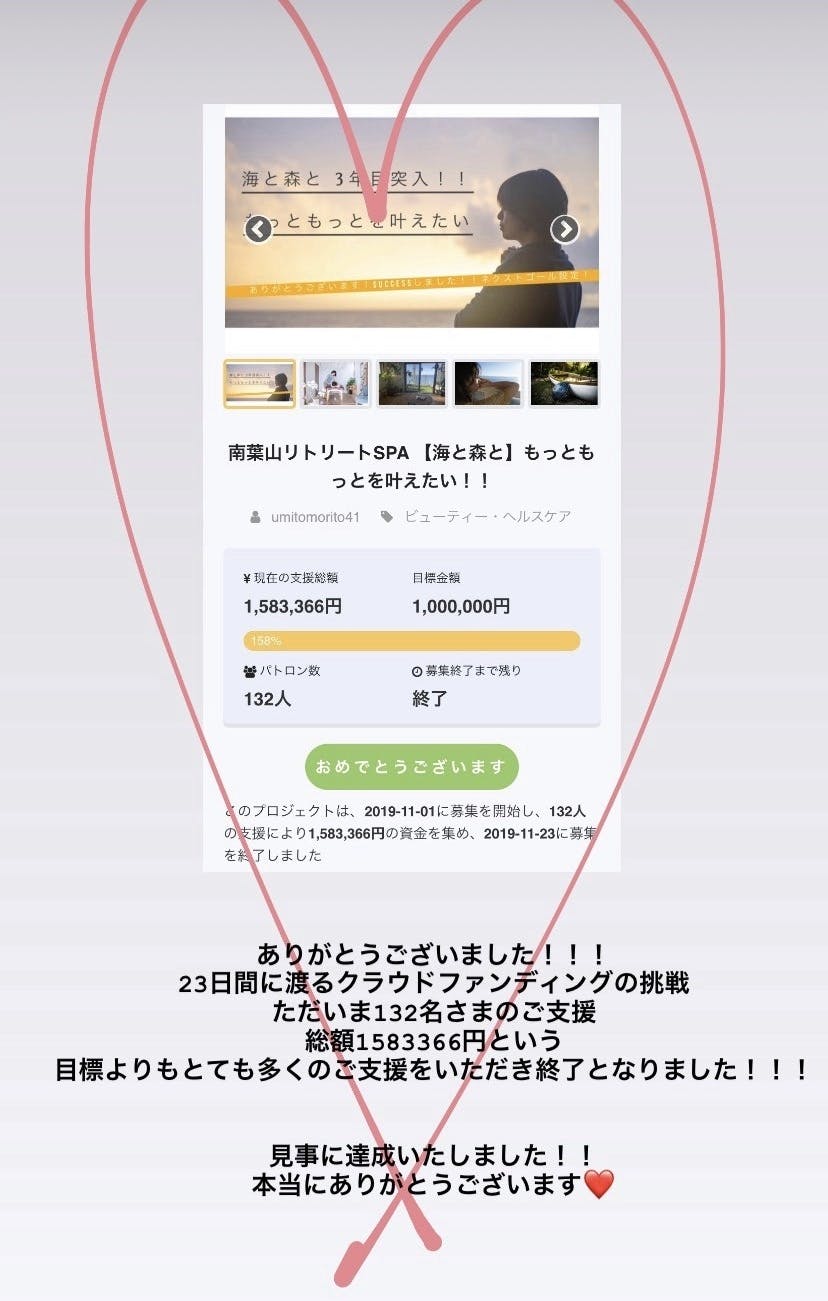The height and width of the screenshot is (1301, 828).
Task: Click the 1,583,366円 total support amount
Action: [x=293, y=606]
